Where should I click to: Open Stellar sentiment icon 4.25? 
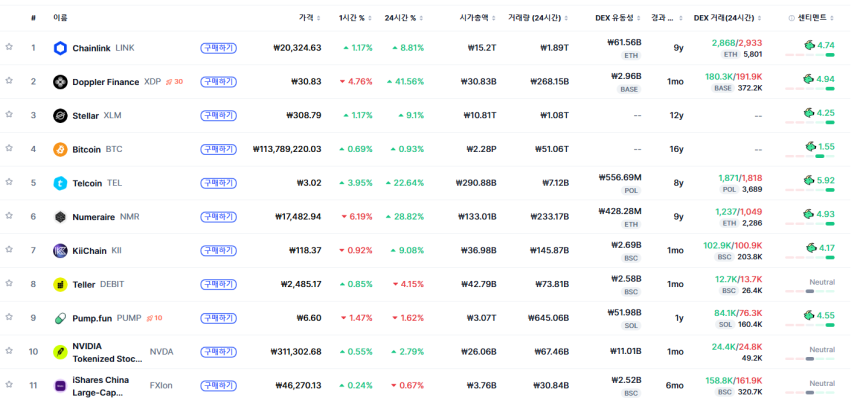810,112
